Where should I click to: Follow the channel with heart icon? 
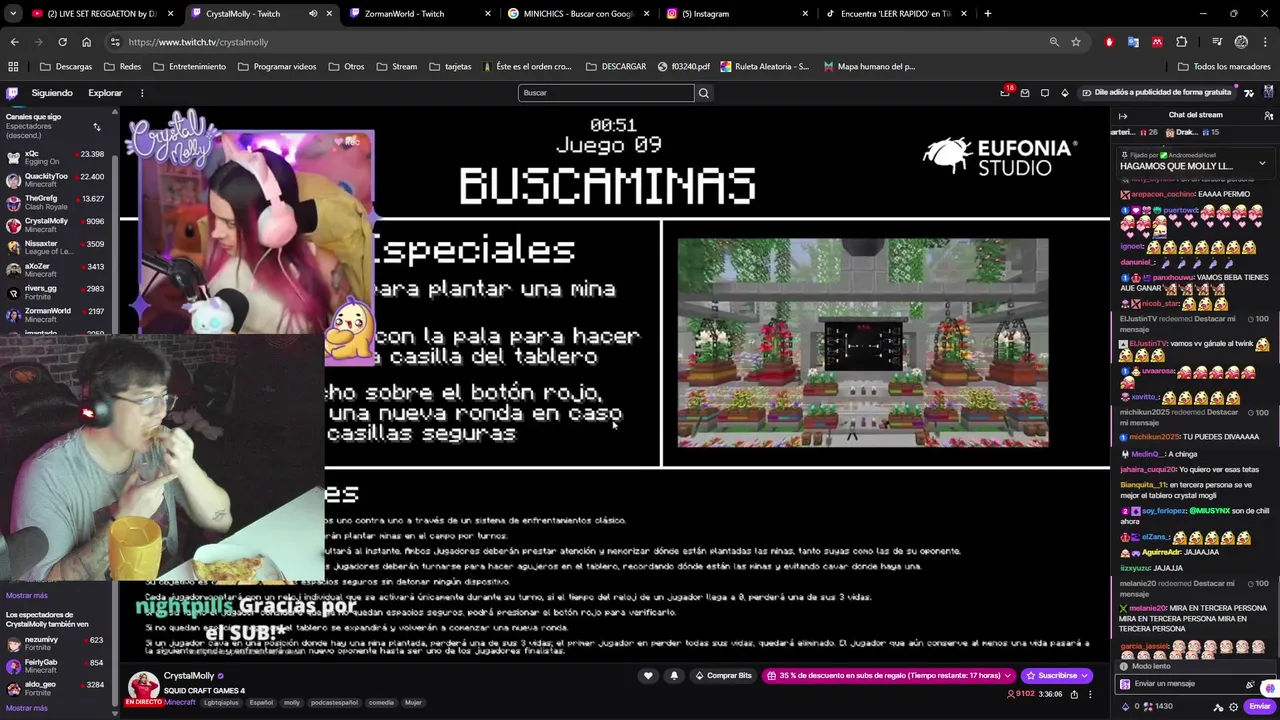pos(648,676)
